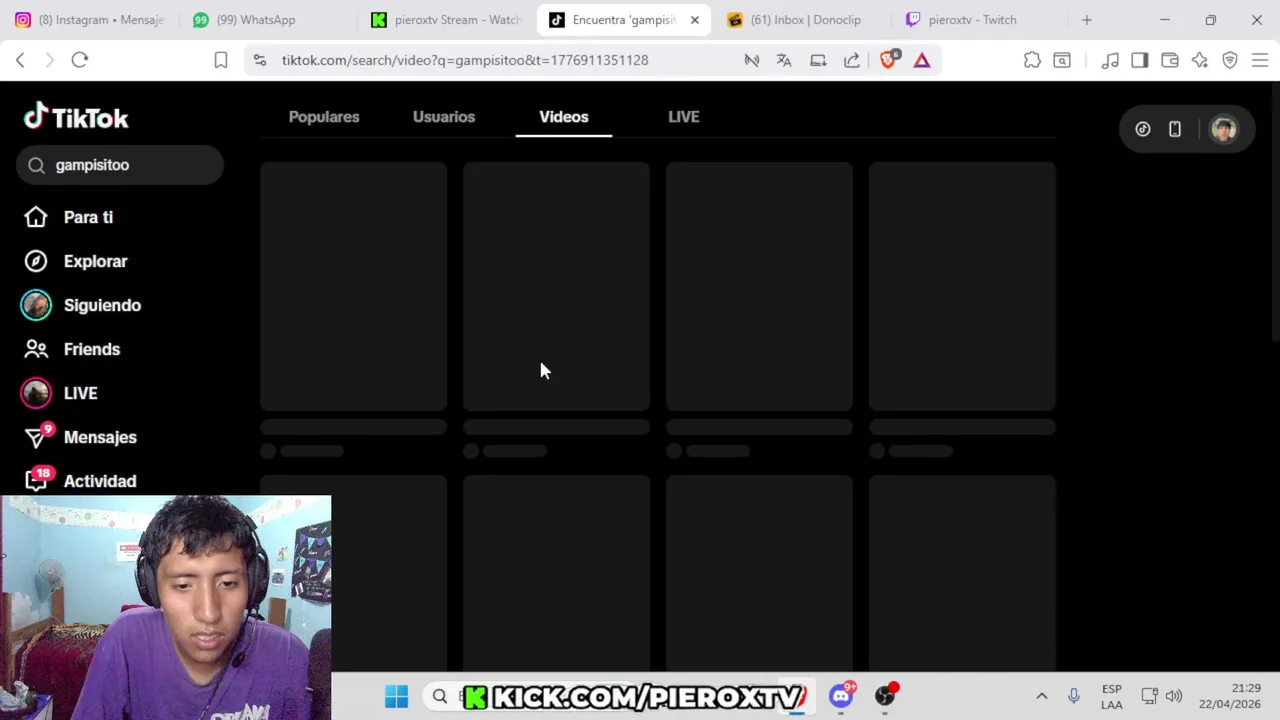Open the phone app icon at top right
The width and height of the screenshot is (1280, 720).
[1175, 129]
